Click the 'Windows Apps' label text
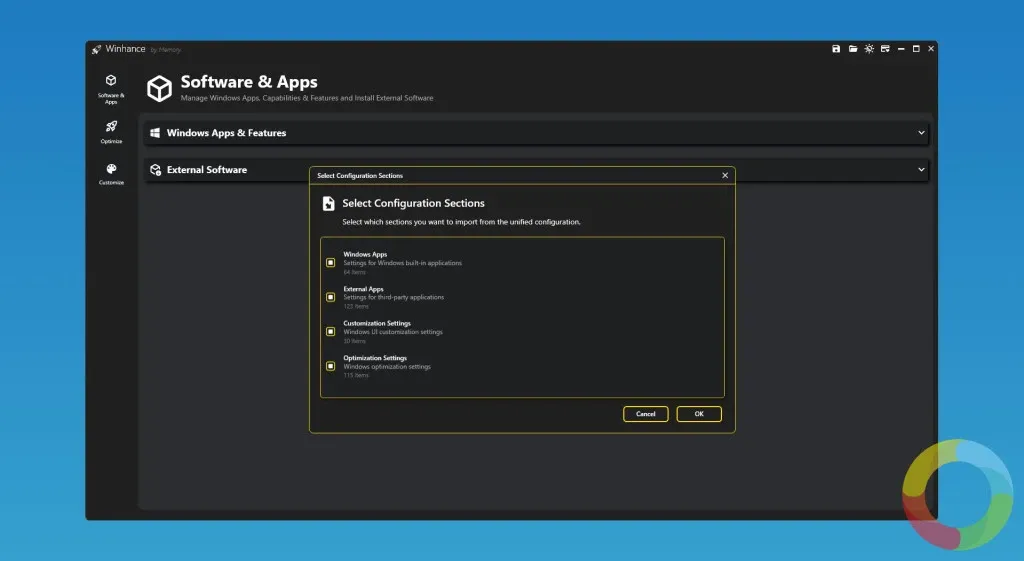Viewport: 1024px width, 561px height. (x=365, y=254)
